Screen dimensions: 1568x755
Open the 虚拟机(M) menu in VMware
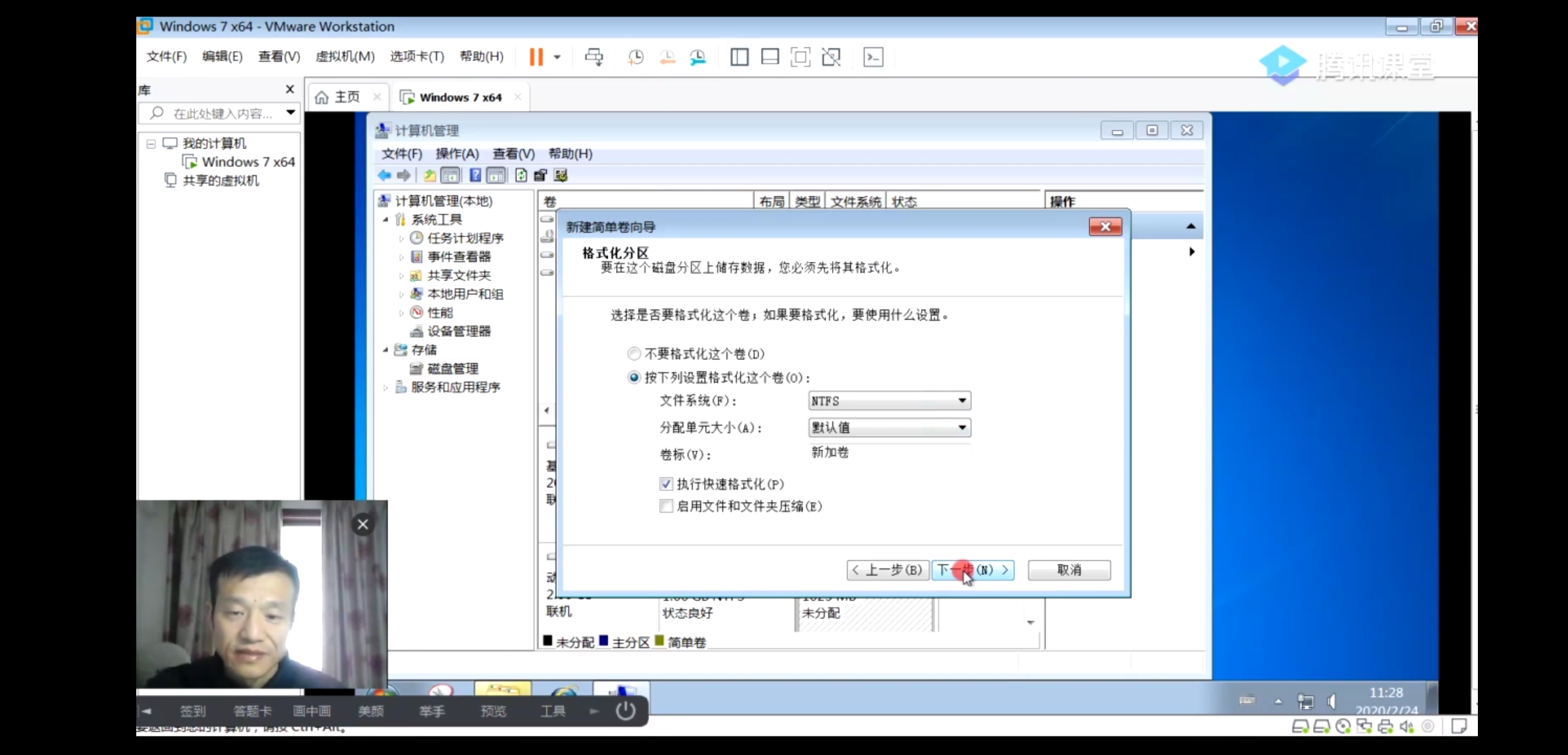344,57
